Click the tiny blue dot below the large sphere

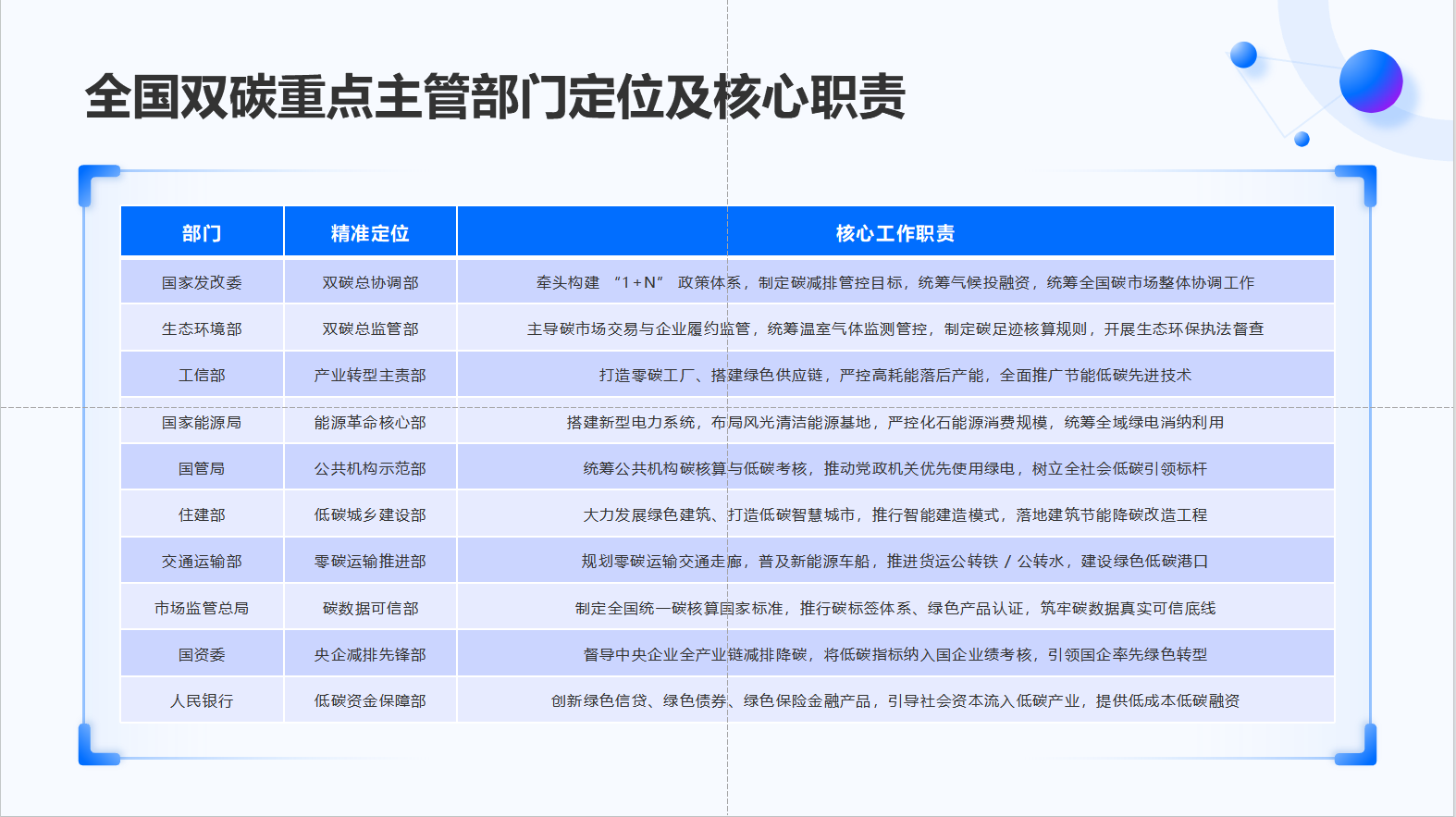(x=1302, y=139)
